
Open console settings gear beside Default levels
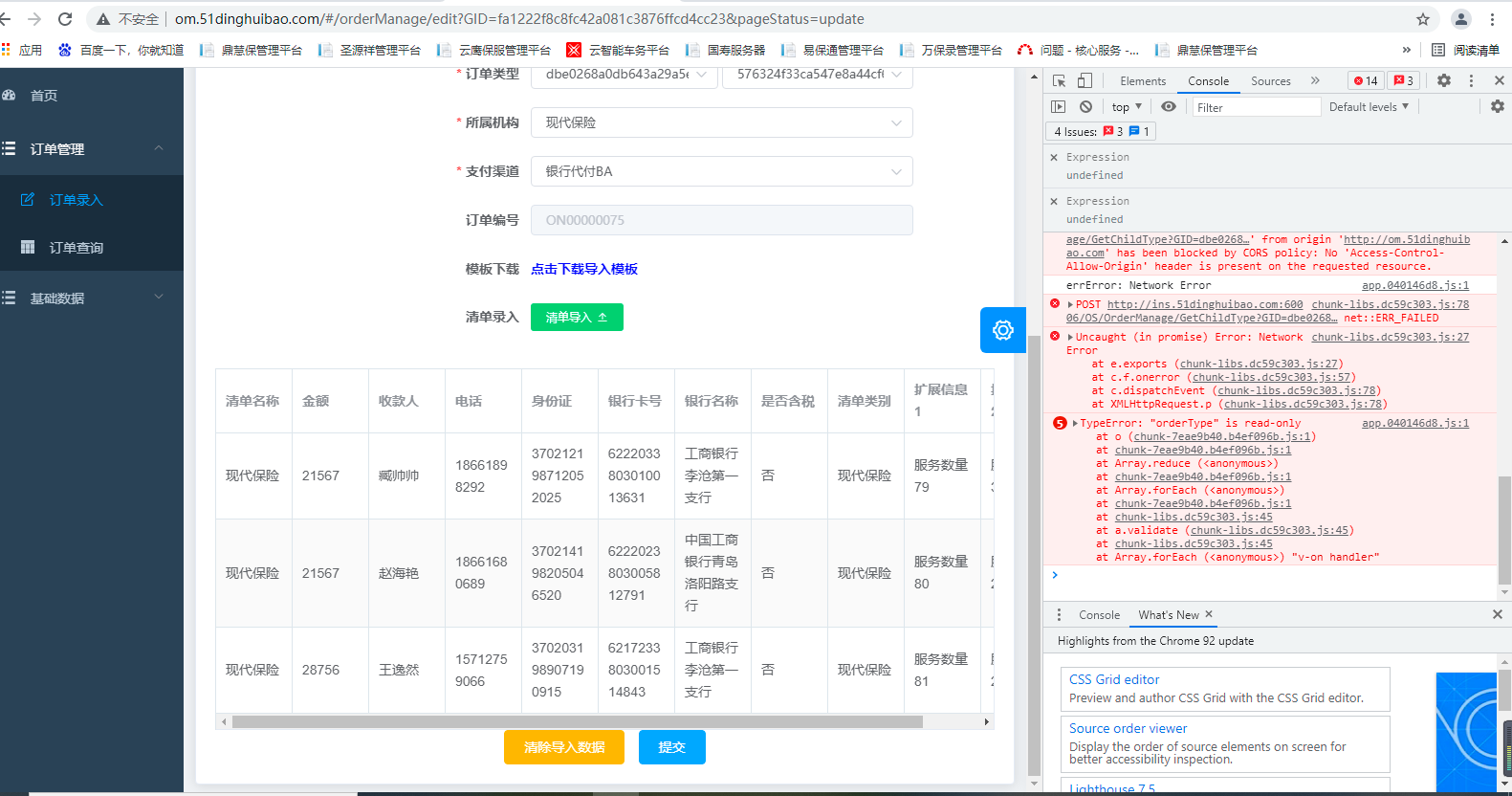point(1497,107)
